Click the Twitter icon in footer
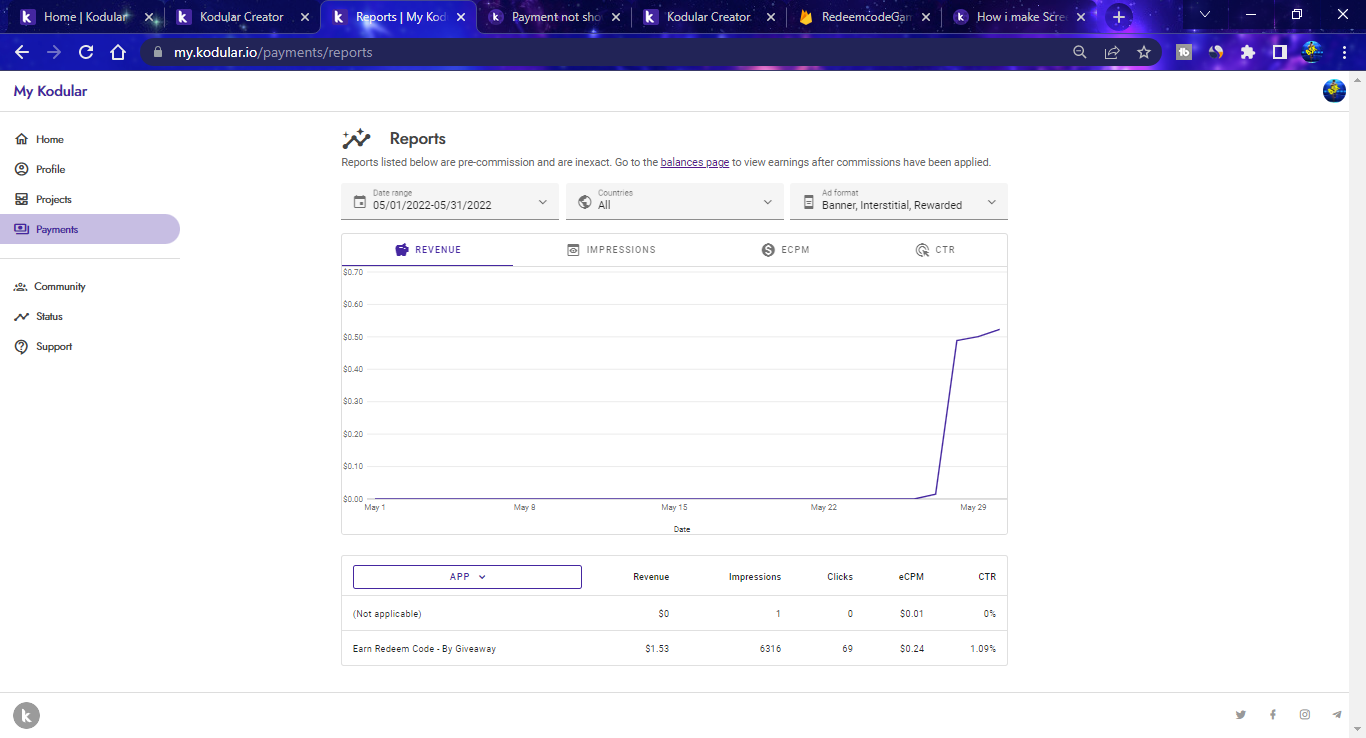This screenshot has height=738, width=1366. (1241, 715)
